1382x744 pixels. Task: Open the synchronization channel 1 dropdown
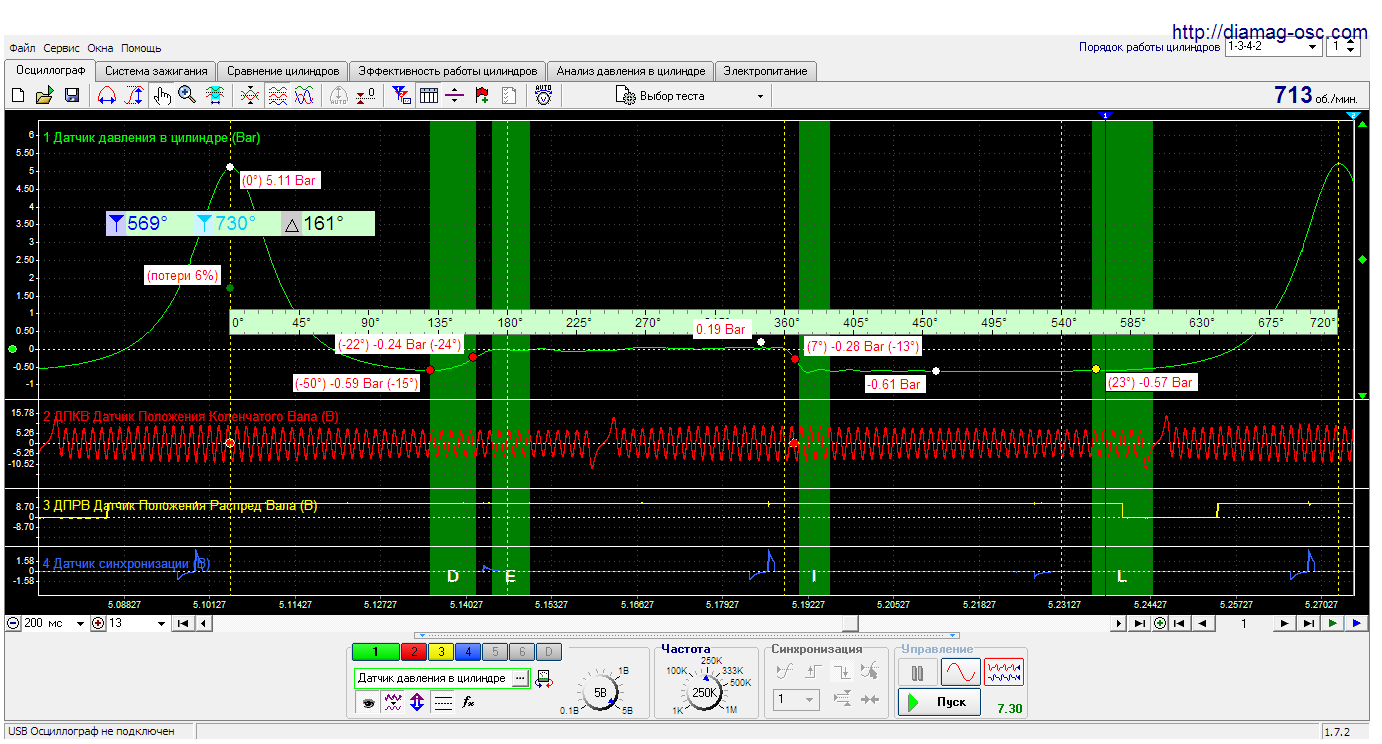(796, 700)
